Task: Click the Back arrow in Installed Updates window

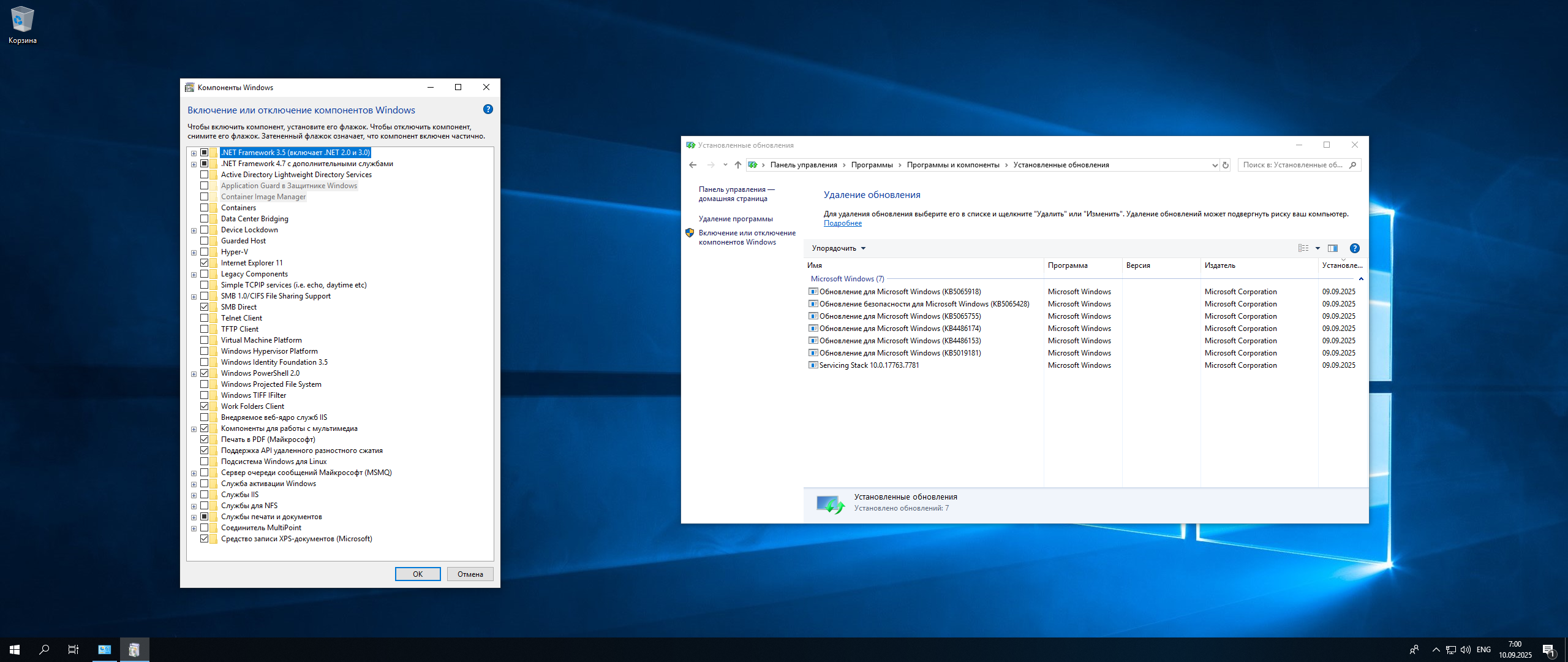Action: pyautogui.click(x=693, y=165)
